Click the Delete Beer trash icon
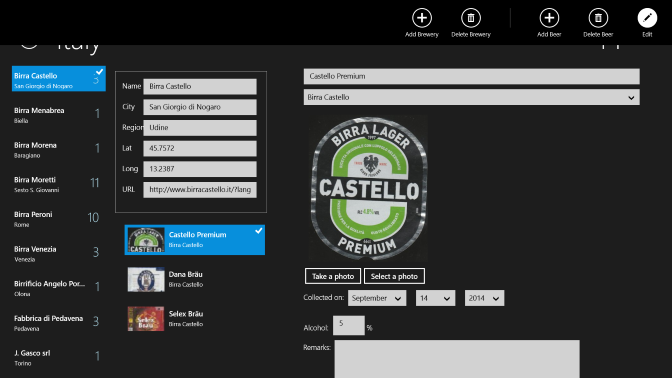672x378 pixels. pos(598,18)
